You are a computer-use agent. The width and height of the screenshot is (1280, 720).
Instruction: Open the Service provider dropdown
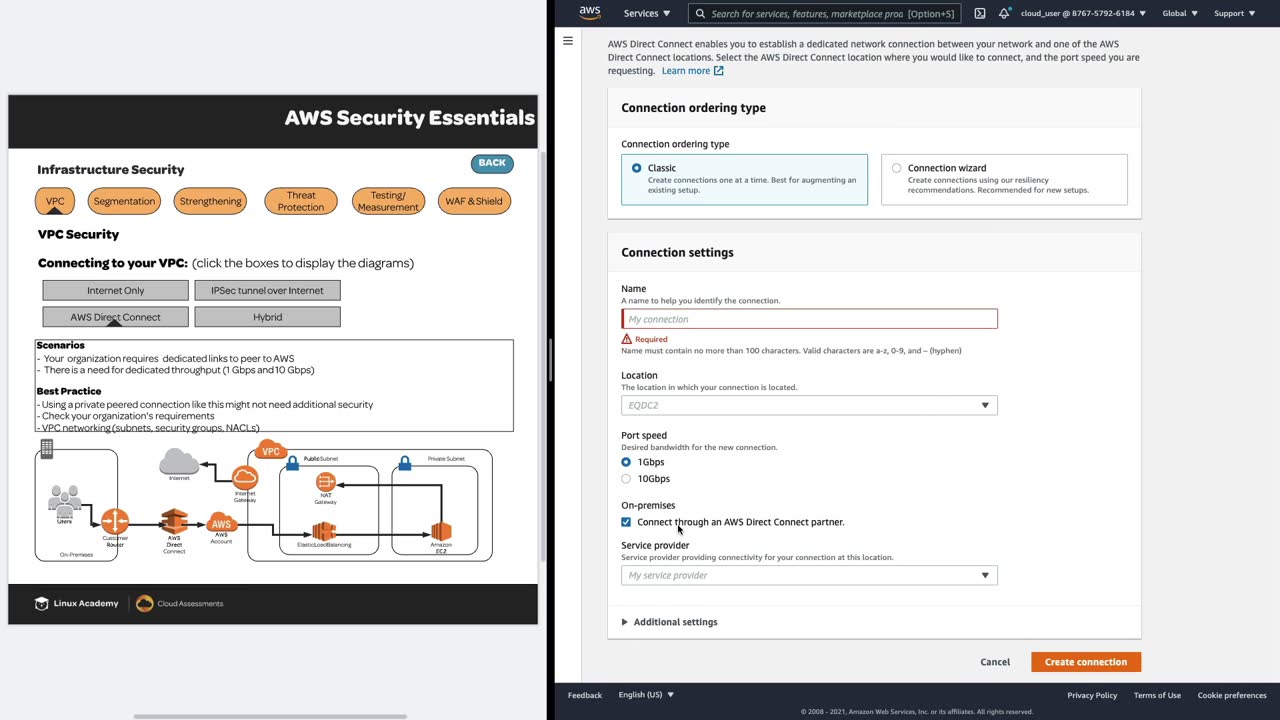pyautogui.click(x=809, y=575)
